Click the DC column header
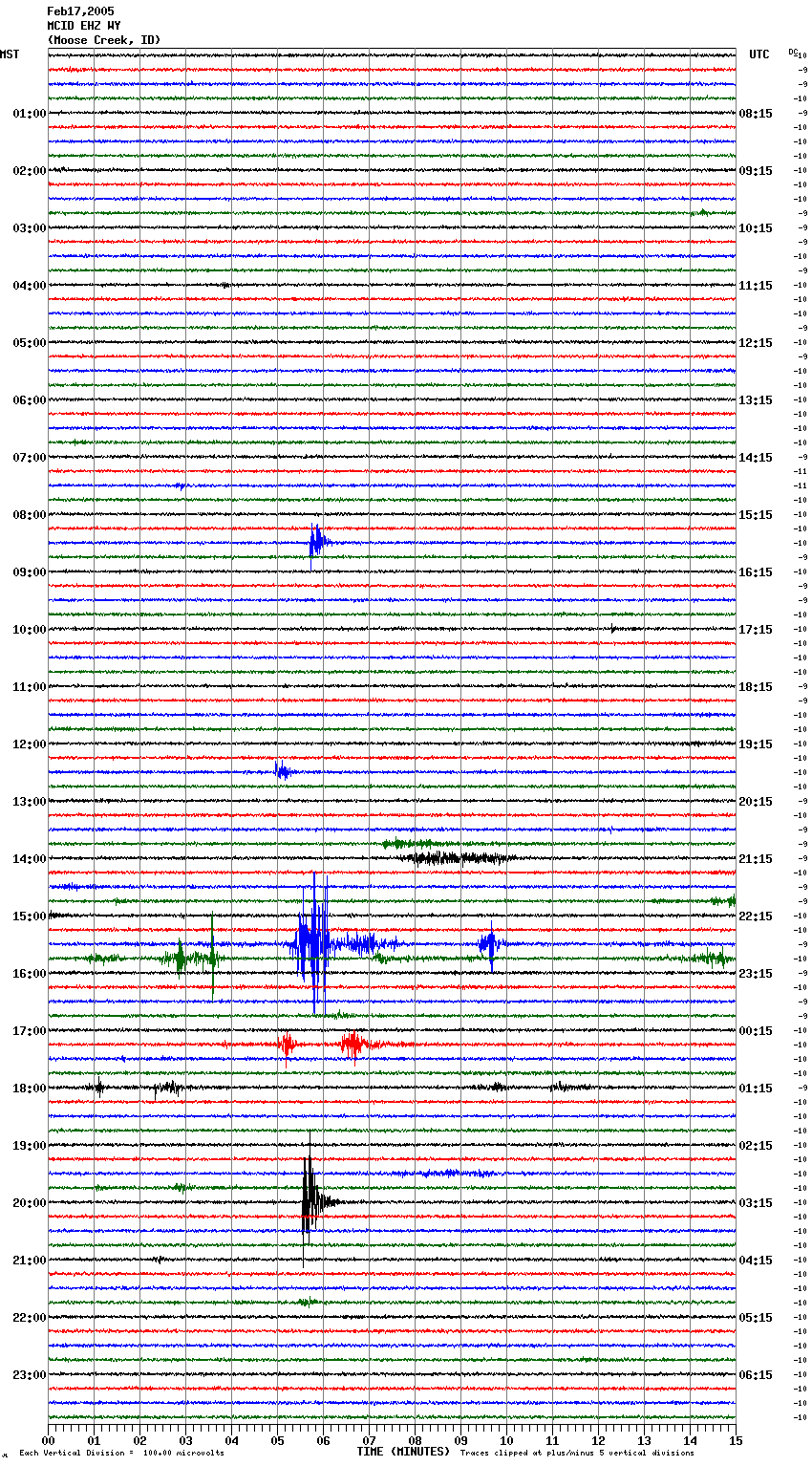This screenshot has width=812, height=1466. point(793,52)
